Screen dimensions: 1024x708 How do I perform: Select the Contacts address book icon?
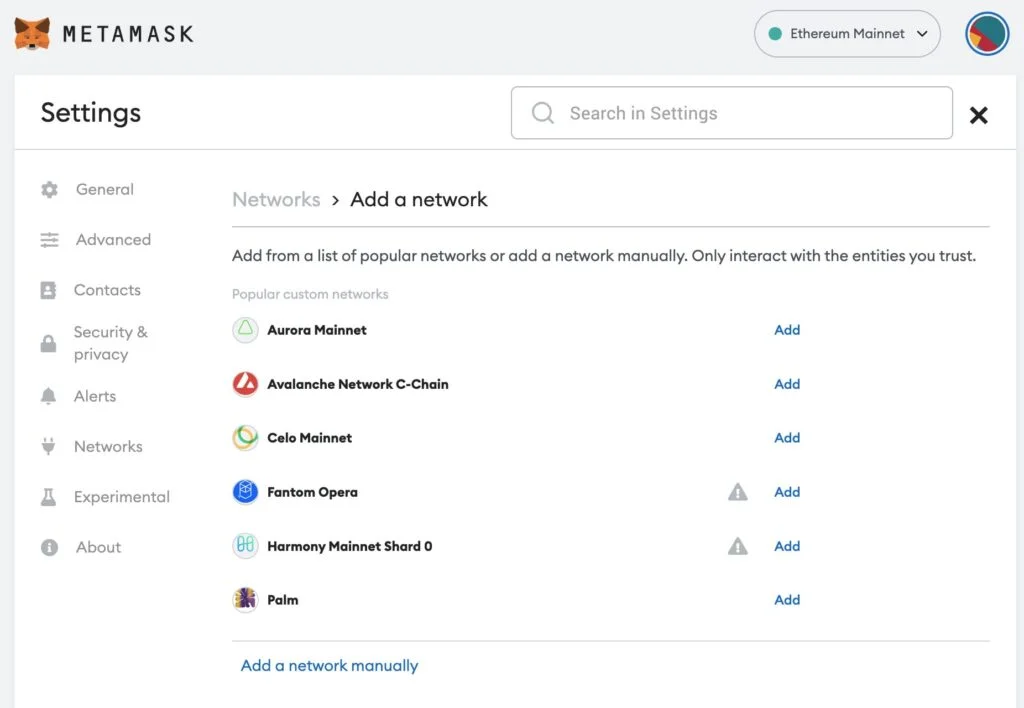[x=48, y=290]
